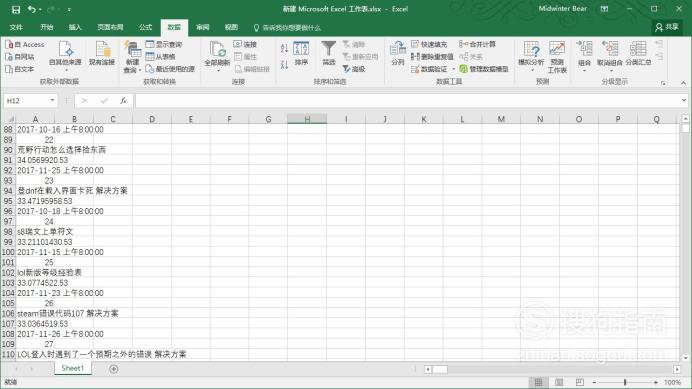The width and height of the screenshot is (692, 389).
Task: Expand the formula bar
Action: (x=684, y=101)
